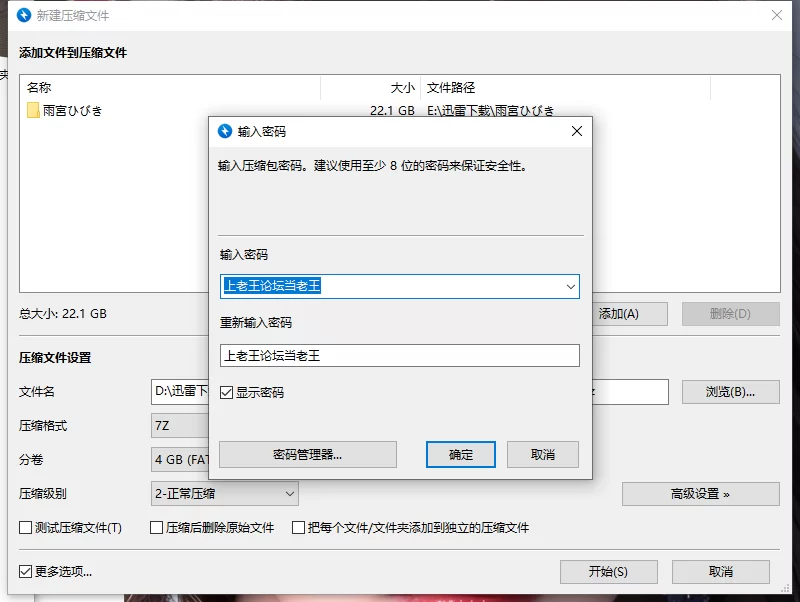Click the 浏览(B)... button

[x=731, y=392]
